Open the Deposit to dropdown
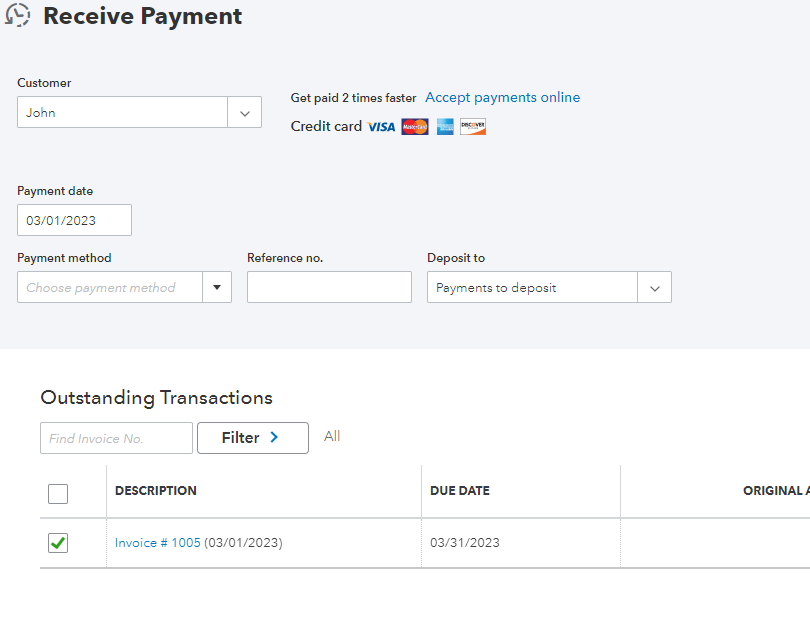Image resolution: width=810 pixels, height=627 pixels. 655,287
